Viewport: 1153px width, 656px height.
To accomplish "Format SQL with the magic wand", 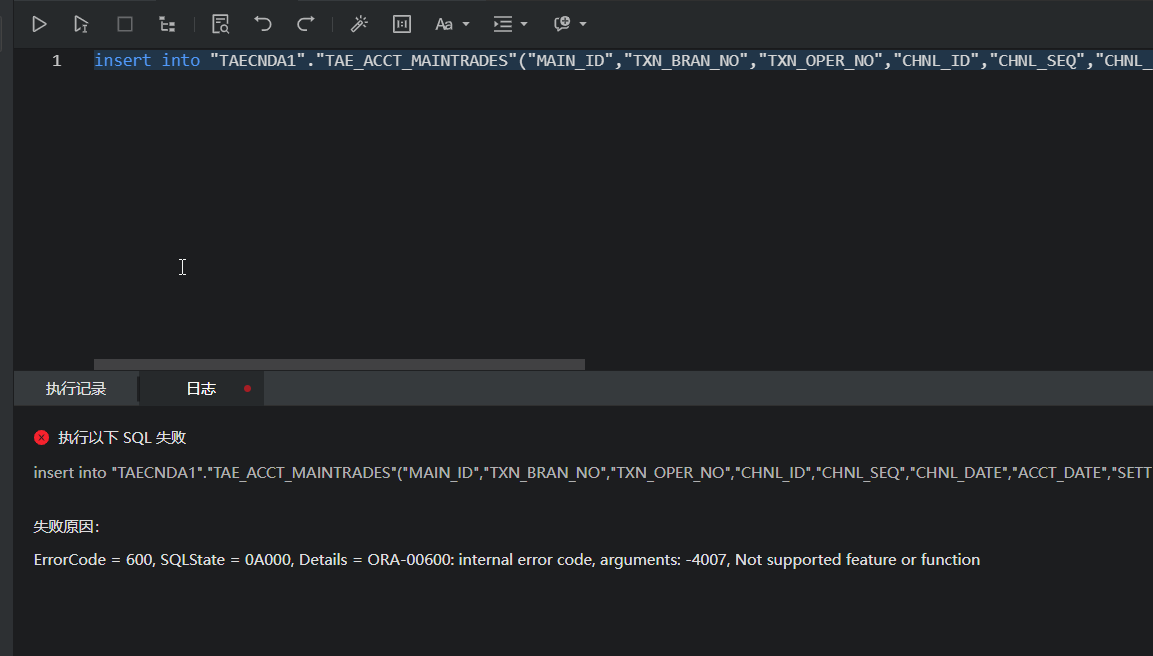I will click(359, 24).
